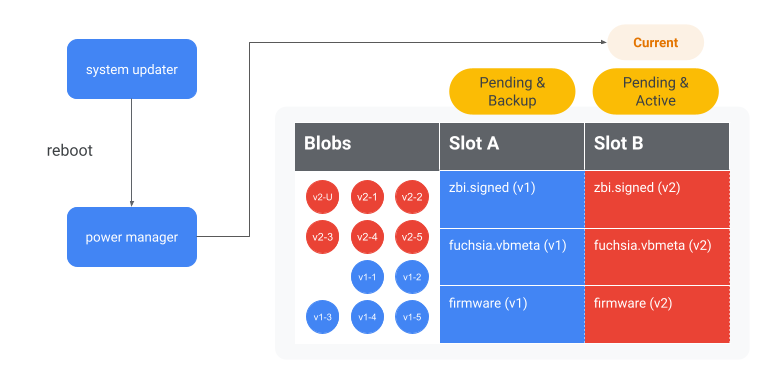768x384 pixels.
Task: Select the fuchsia.vbmeta (v2) red cell
Action: click(657, 257)
